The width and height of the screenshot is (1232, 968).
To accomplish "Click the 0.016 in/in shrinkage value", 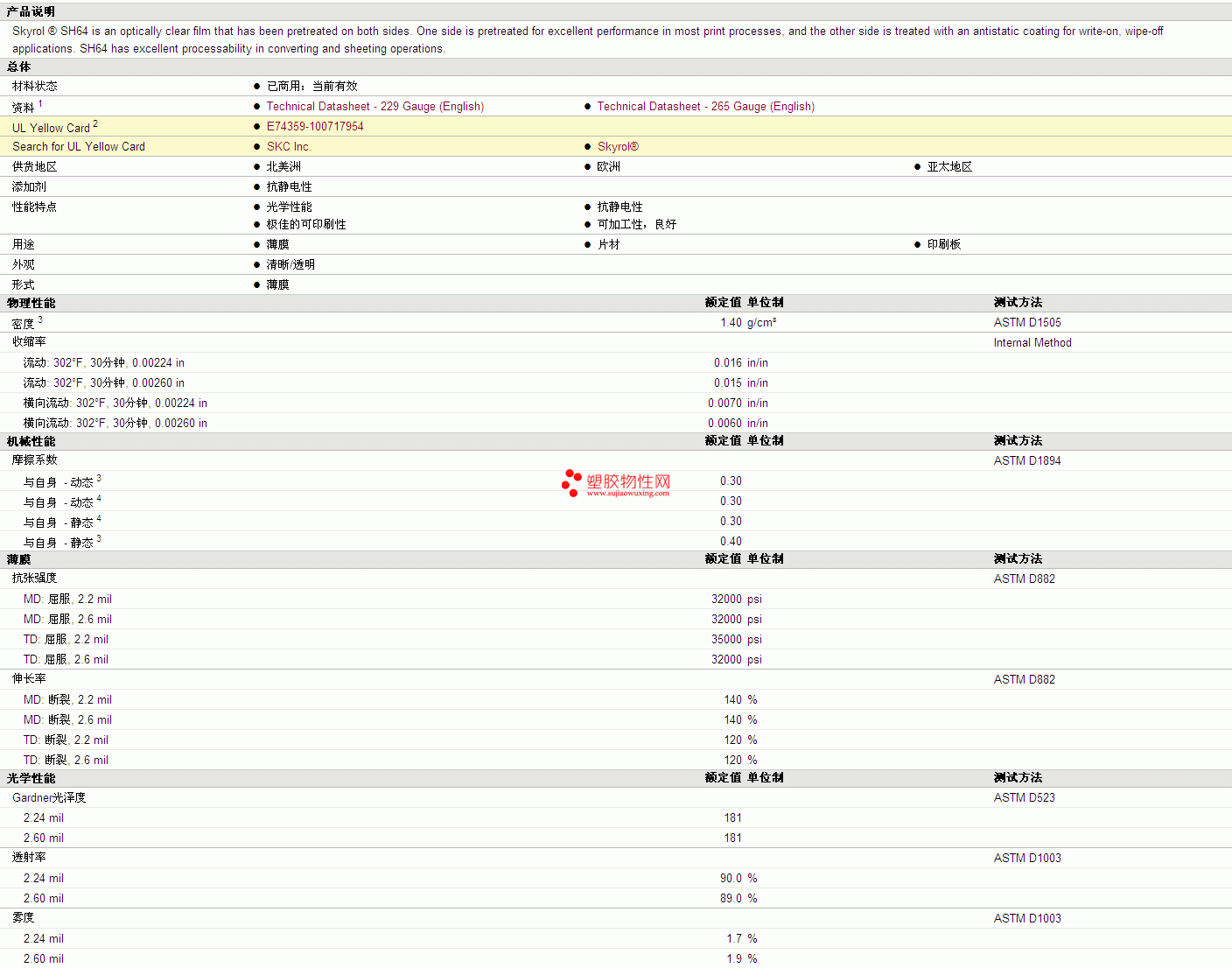I will pos(741,362).
